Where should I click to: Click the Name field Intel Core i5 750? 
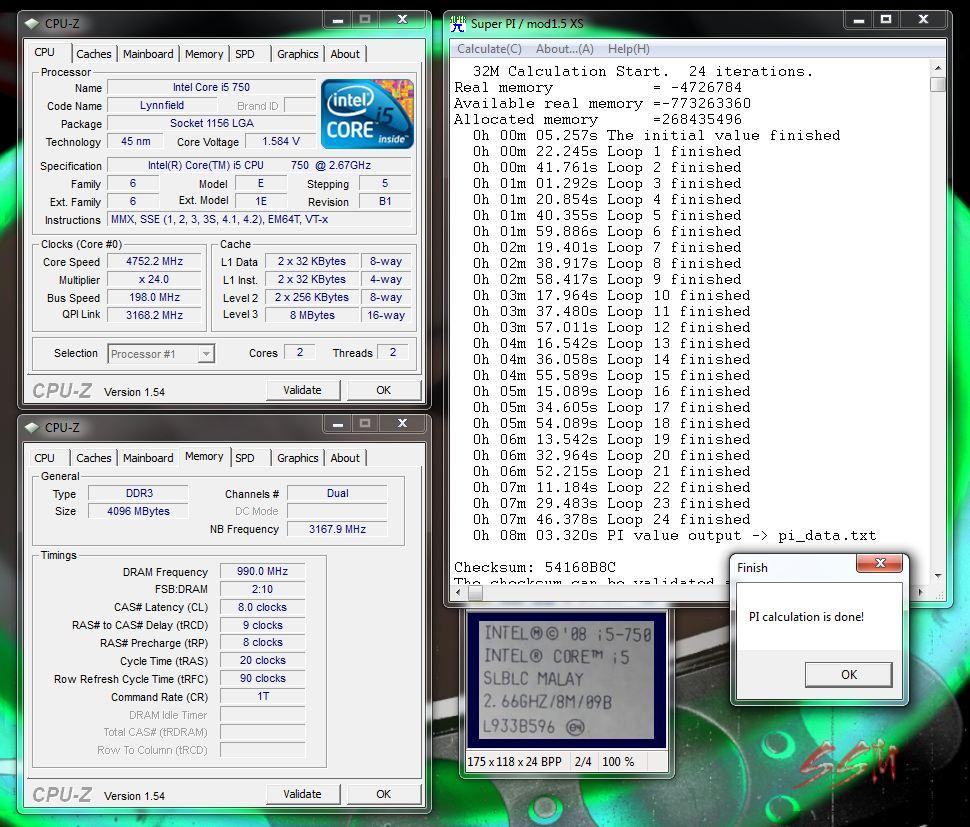pos(212,88)
